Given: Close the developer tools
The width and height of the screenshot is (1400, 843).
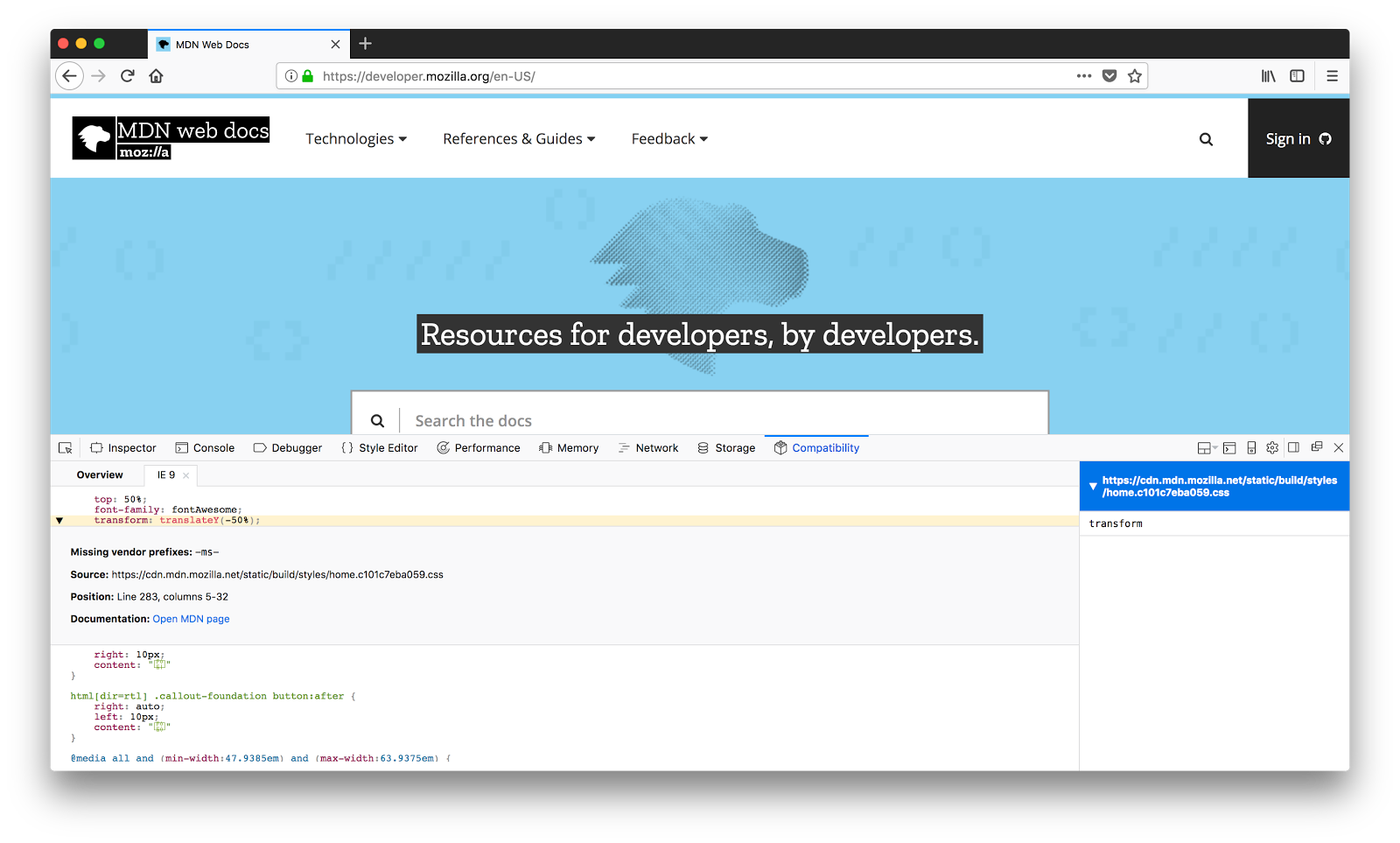Looking at the screenshot, I should (1339, 447).
